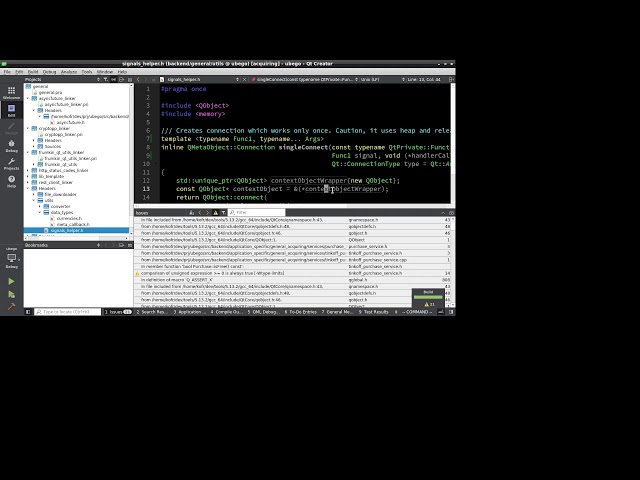
Task: Open the Analyze menu
Action: click(x=69, y=72)
